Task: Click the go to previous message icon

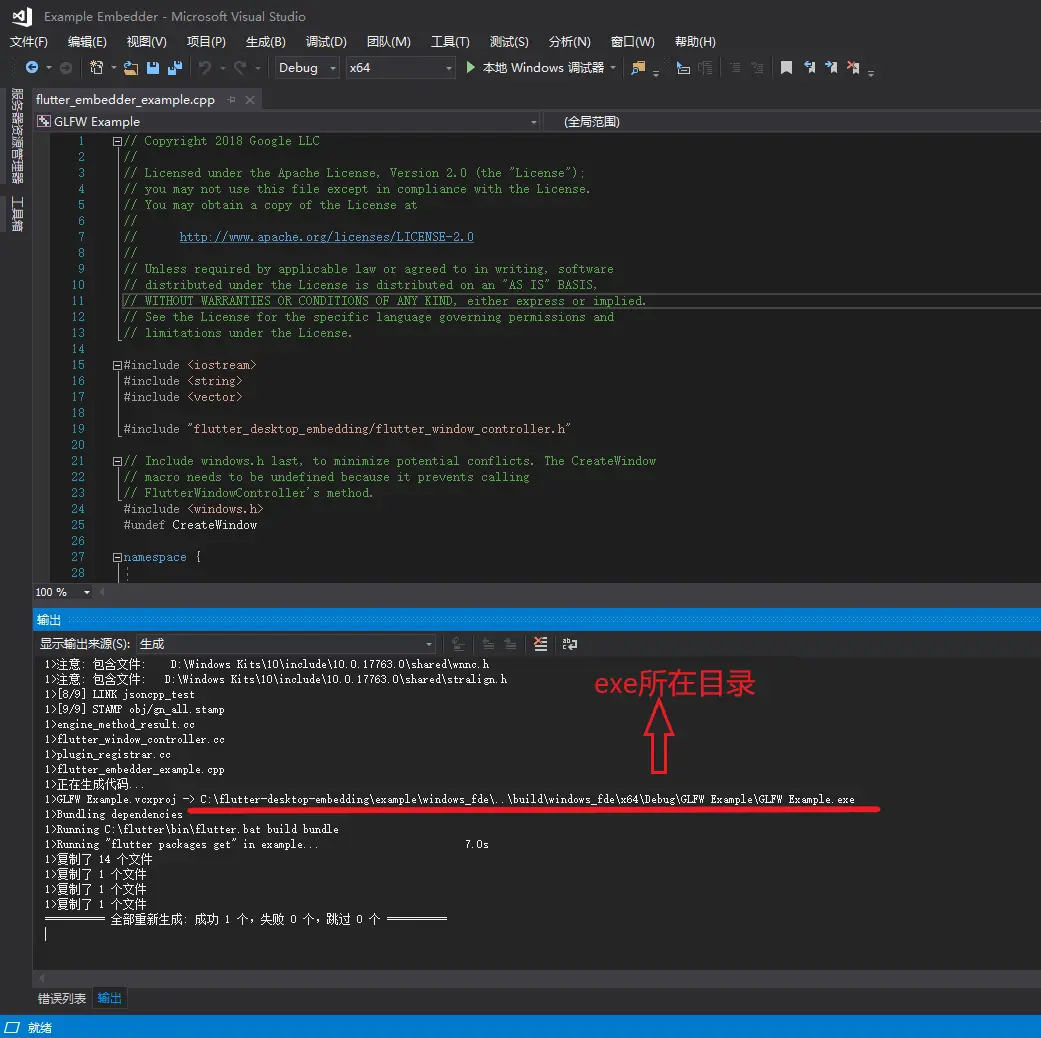Action: tap(488, 644)
